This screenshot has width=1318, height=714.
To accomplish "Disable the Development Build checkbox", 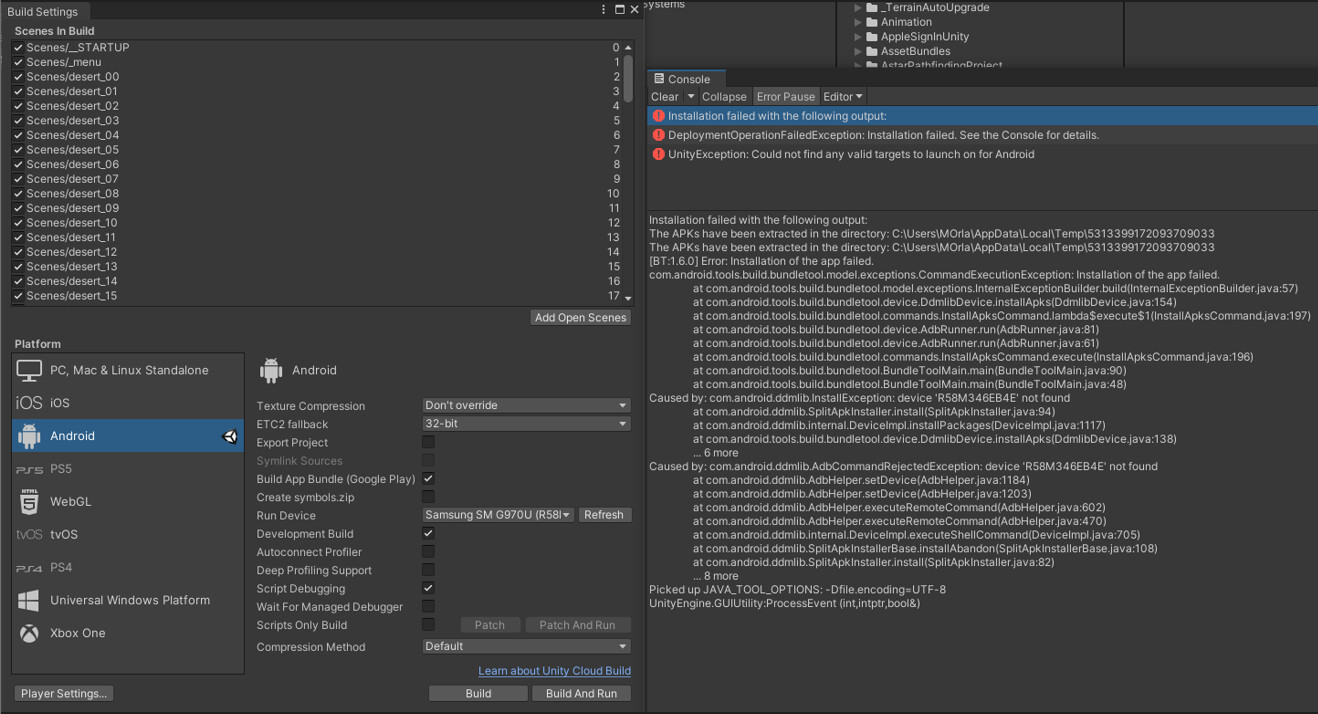I will (x=428, y=533).
